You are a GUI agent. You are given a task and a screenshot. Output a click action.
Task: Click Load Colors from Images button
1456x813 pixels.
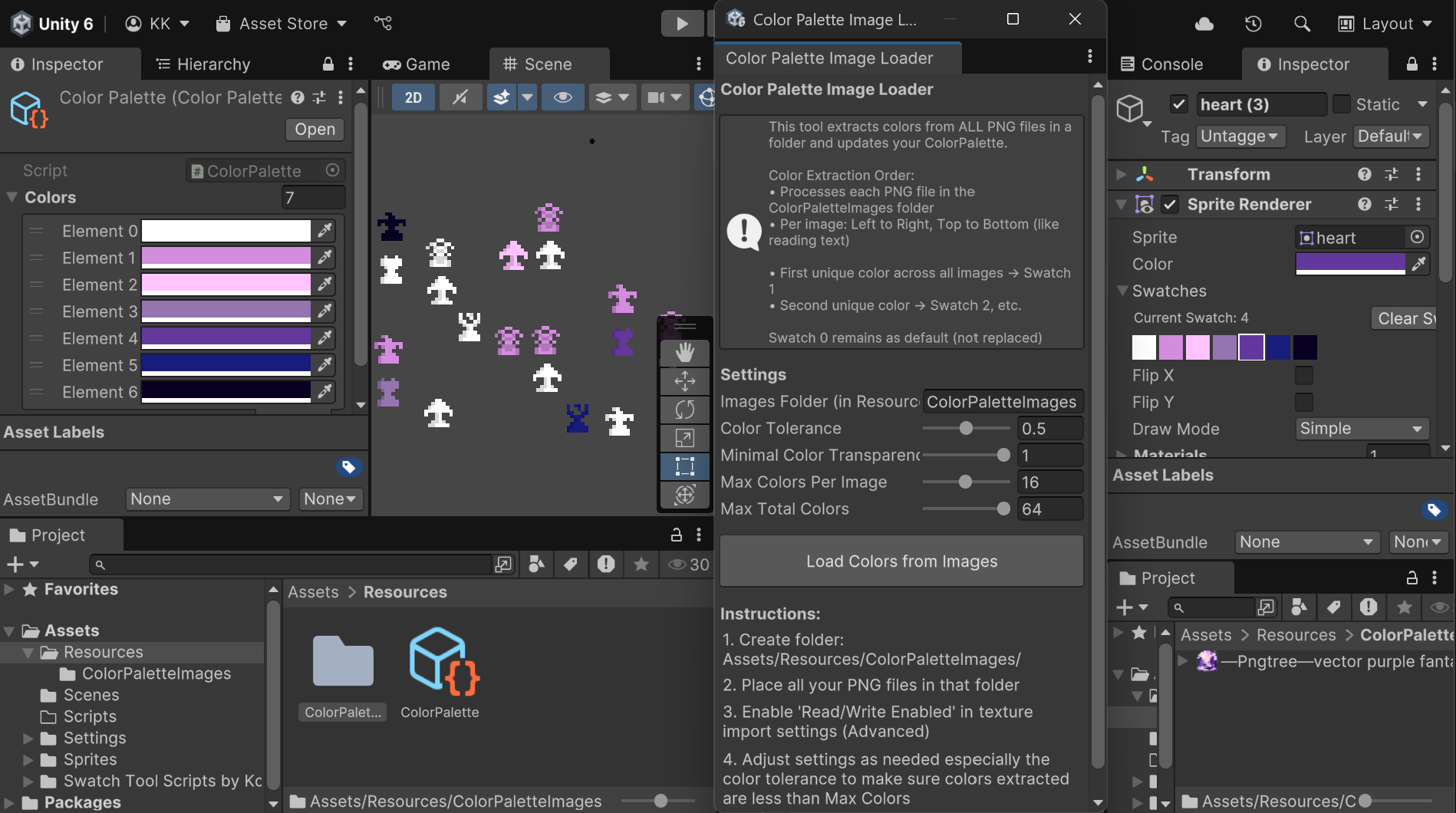tap(902, 561)
